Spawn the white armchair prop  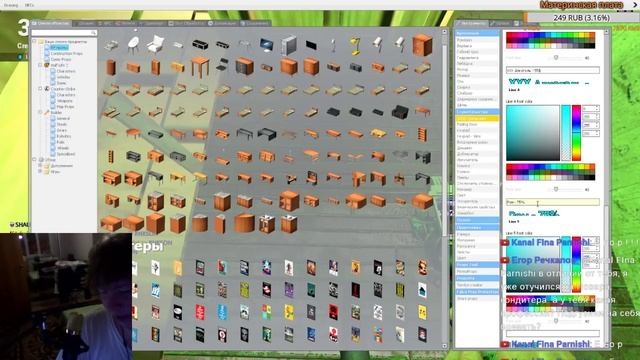[155, 44]
